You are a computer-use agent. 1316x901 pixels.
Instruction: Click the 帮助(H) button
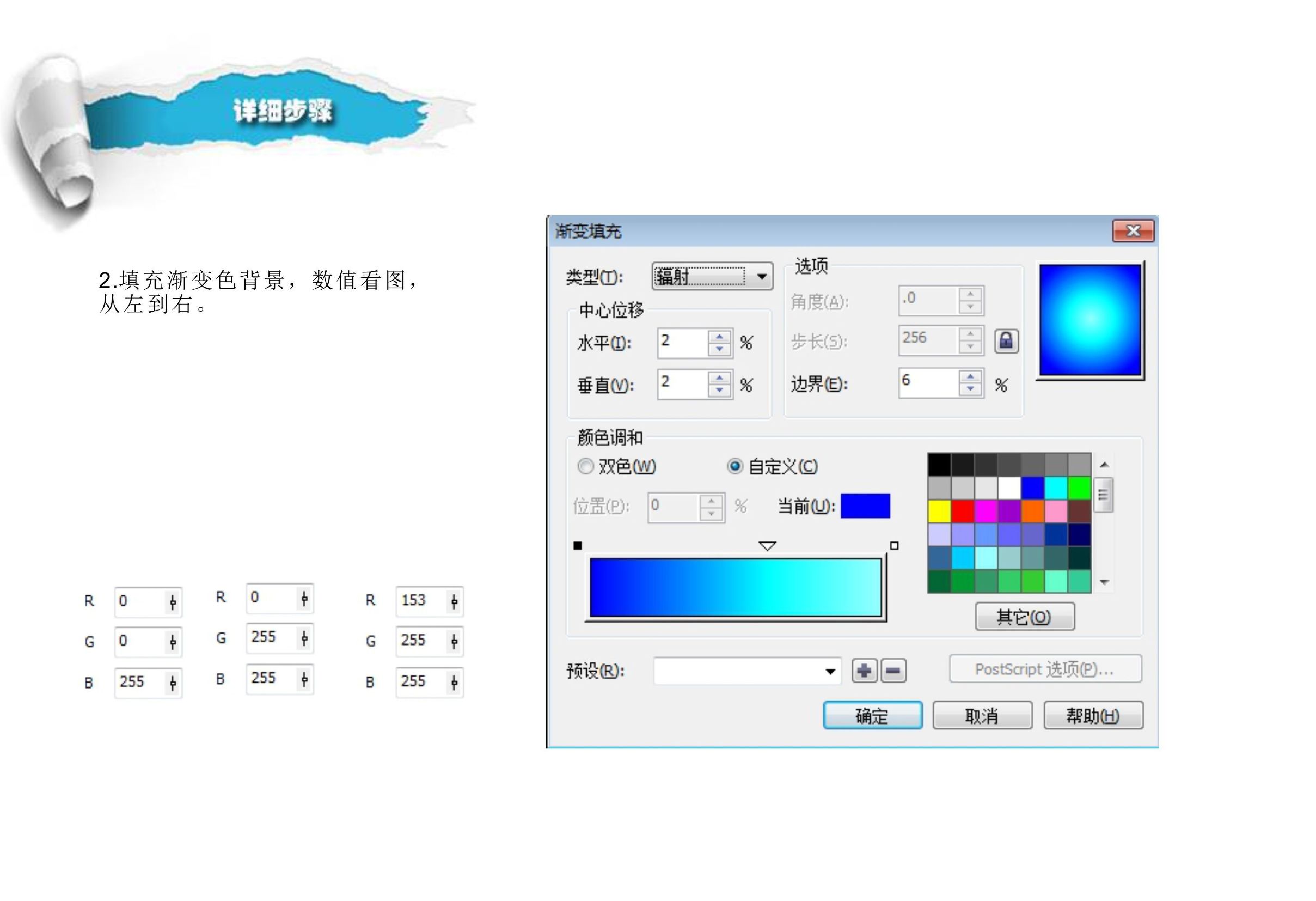(x=1094, y=715)
